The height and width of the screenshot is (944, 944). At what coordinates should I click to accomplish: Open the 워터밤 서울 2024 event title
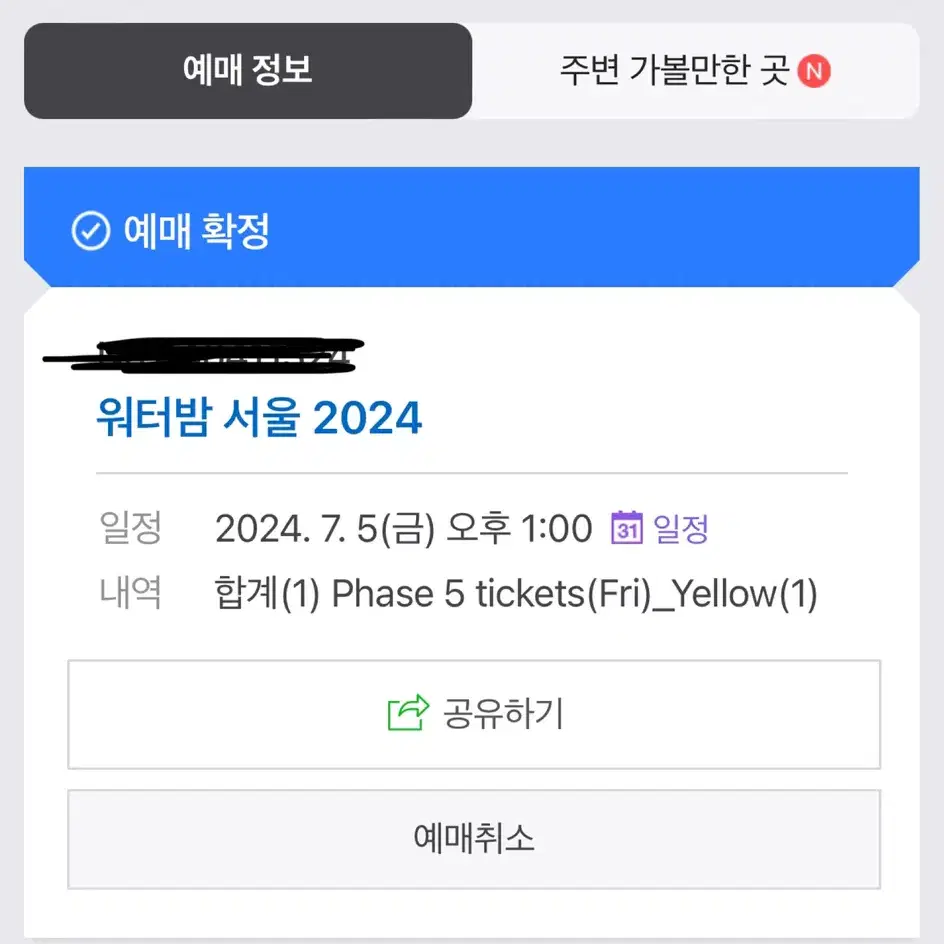click(x=259, y=417)
